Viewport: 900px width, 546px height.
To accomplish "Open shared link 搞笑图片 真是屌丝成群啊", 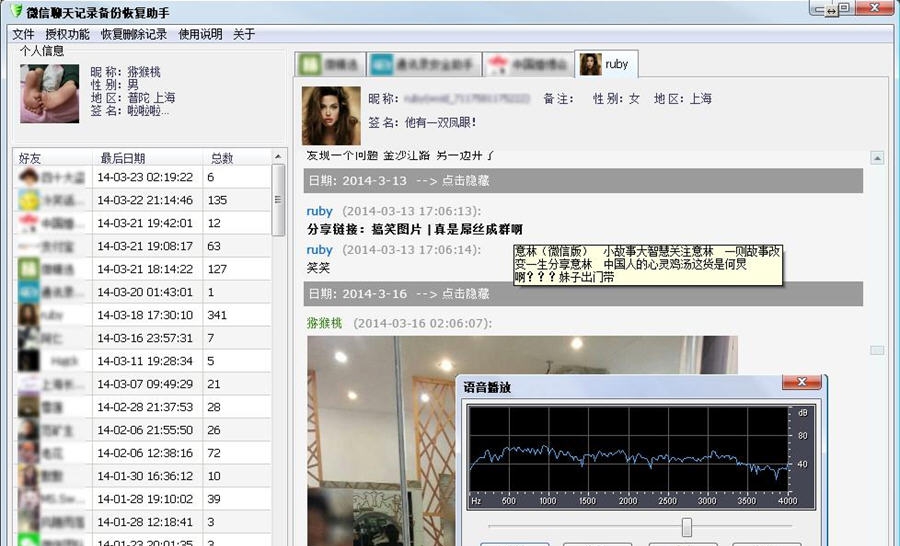I will tap(414, 230).
